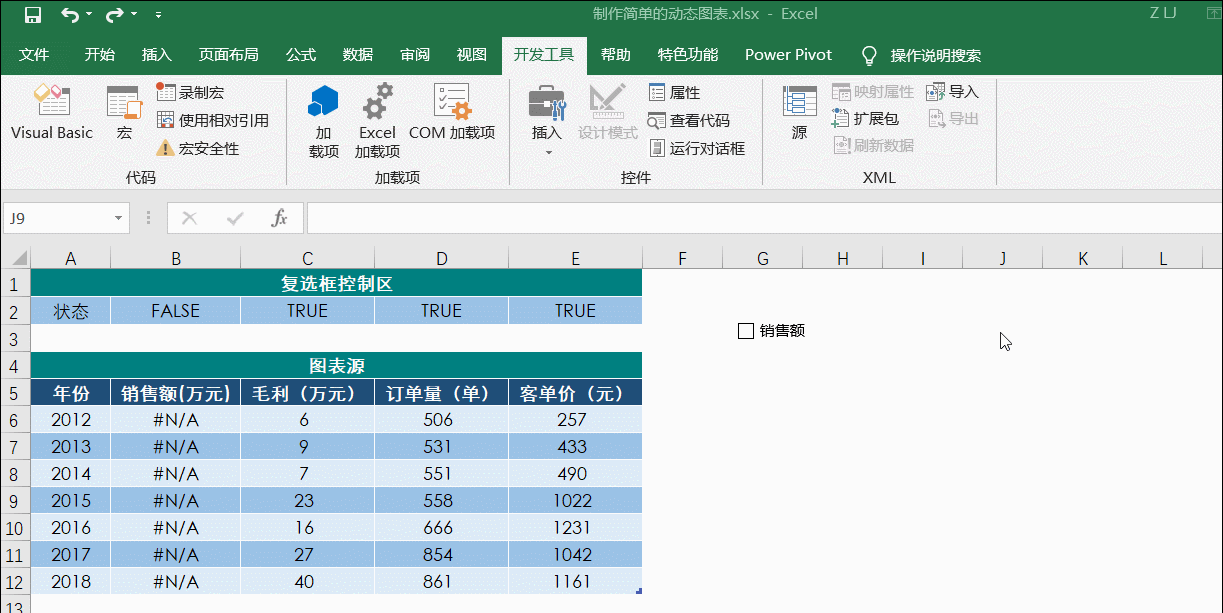Click the Redo arrow icon

click(x=115, y=15)
